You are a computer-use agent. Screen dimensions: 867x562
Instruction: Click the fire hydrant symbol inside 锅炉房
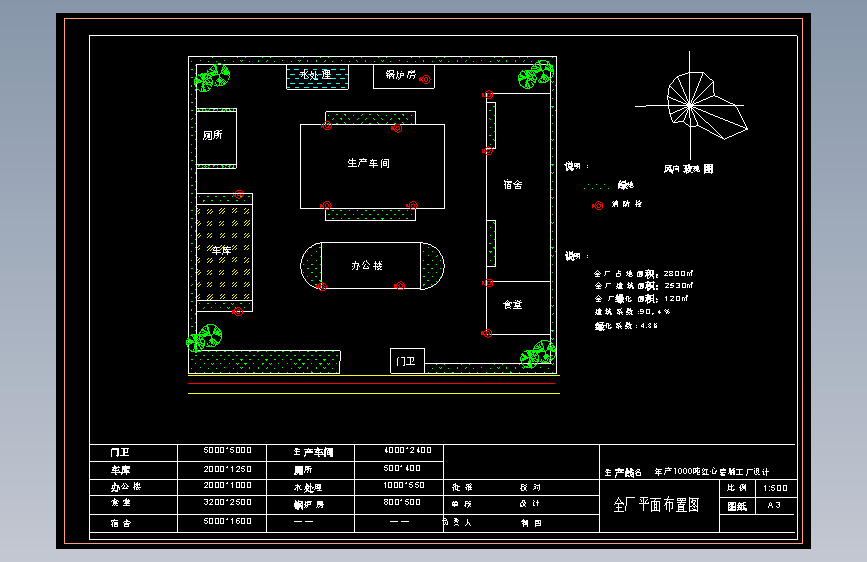pos(425,80)
